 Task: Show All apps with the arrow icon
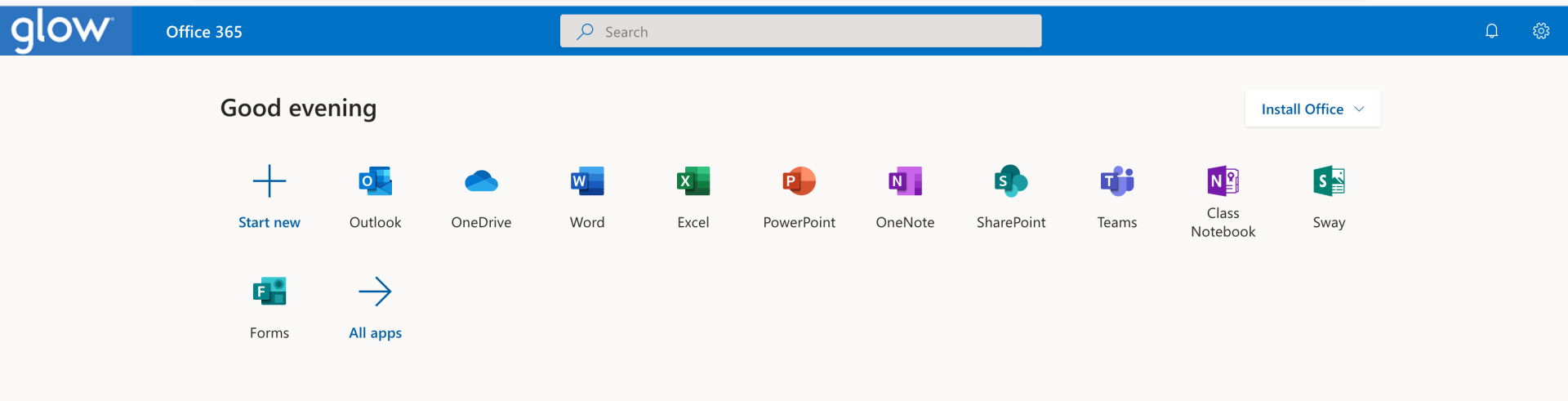pyautogui.click(x=376, y=292)
